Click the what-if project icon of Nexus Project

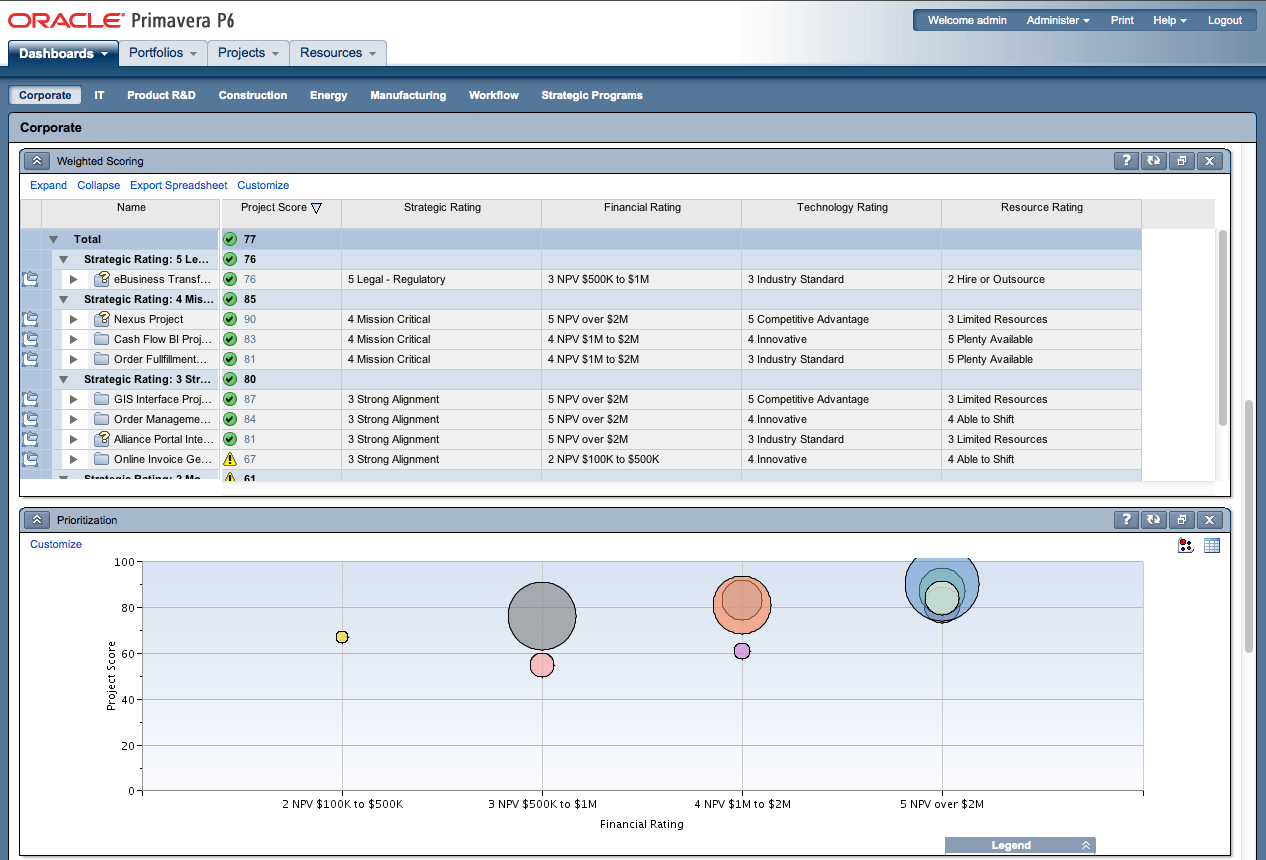point(102,319)
